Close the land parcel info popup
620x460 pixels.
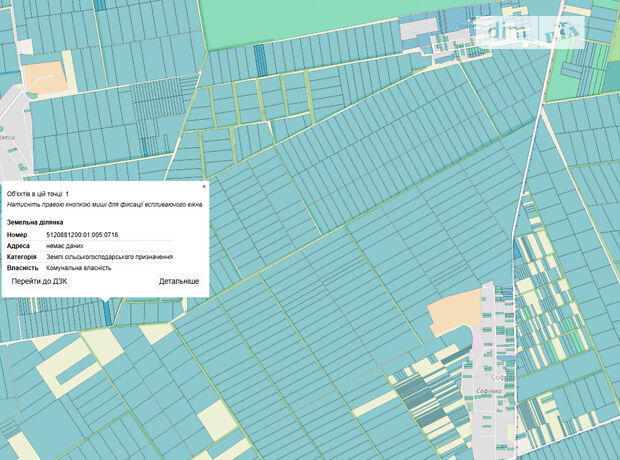click(204, 186)
